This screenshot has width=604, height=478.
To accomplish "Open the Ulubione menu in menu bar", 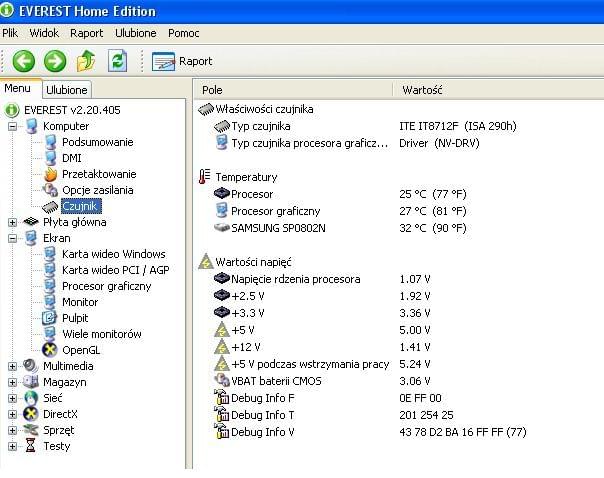I will coord(136,33).
